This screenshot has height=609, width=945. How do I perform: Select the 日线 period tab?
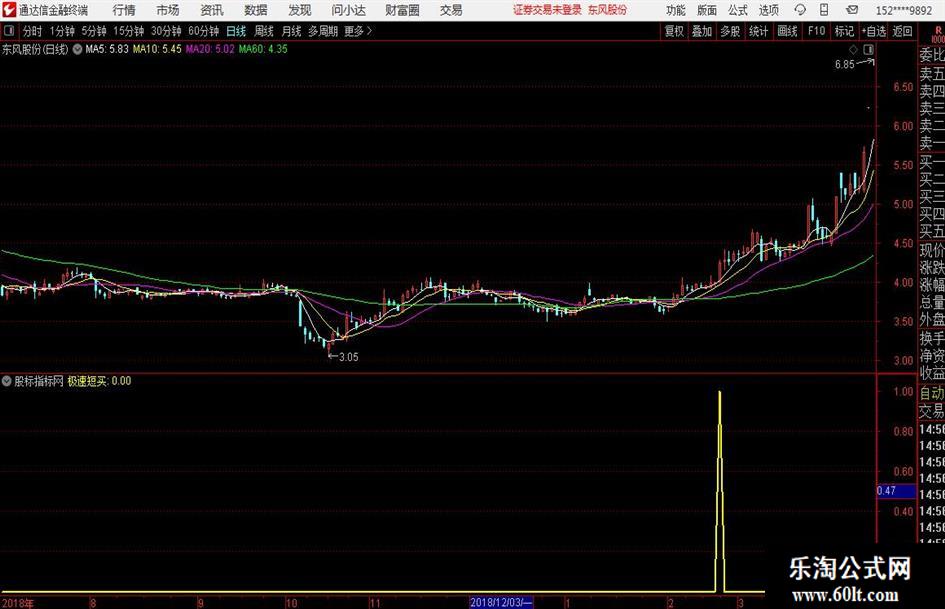[x=236, y=31]
